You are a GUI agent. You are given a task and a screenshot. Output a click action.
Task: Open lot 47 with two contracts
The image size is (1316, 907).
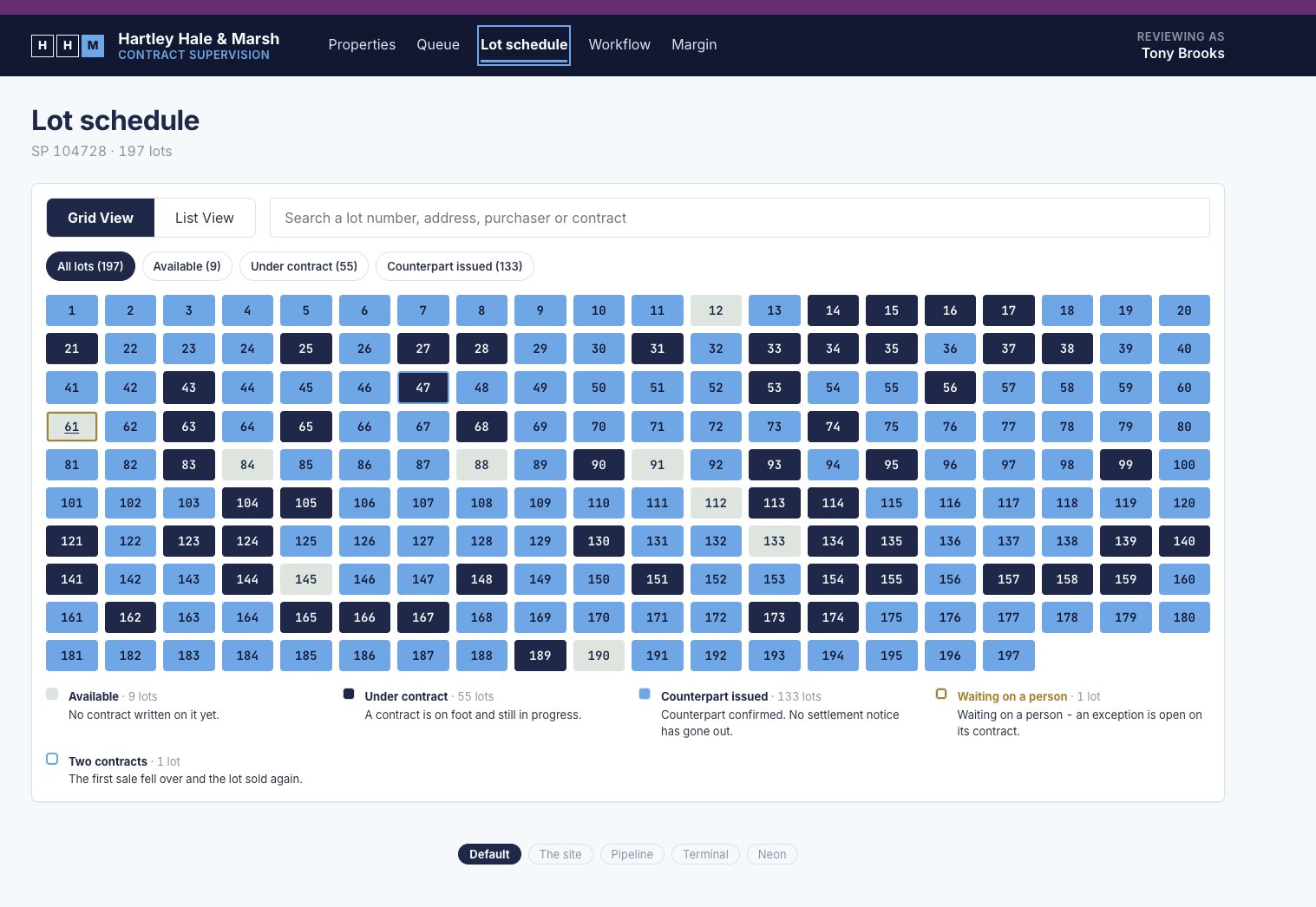coord(423,388)
